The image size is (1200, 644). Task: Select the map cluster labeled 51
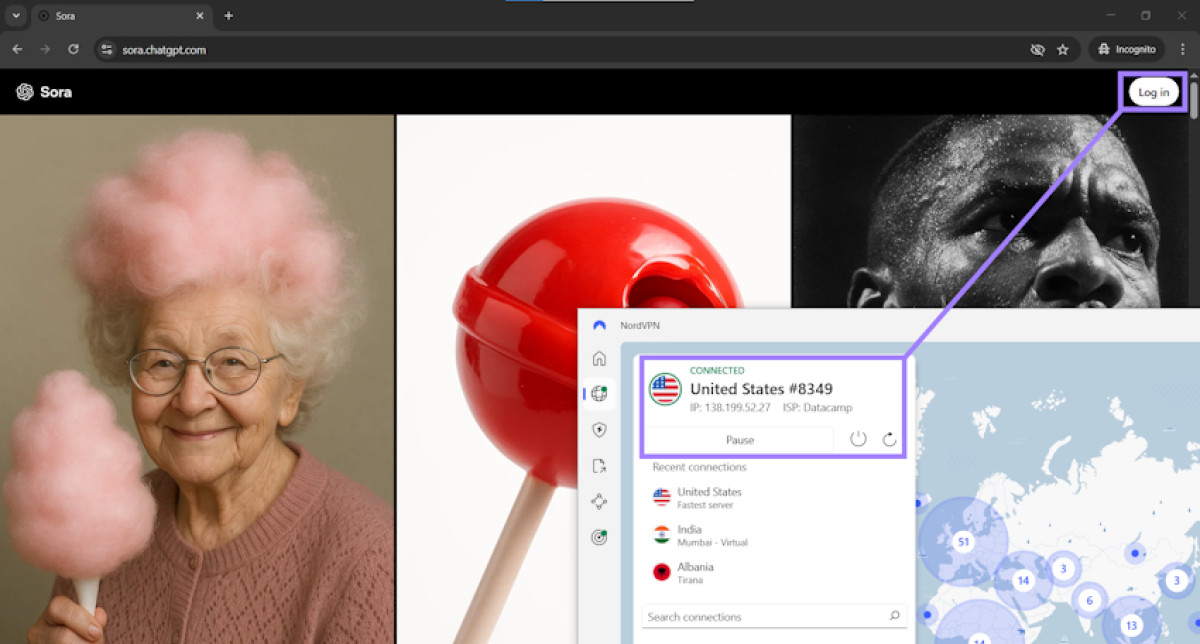963,542
